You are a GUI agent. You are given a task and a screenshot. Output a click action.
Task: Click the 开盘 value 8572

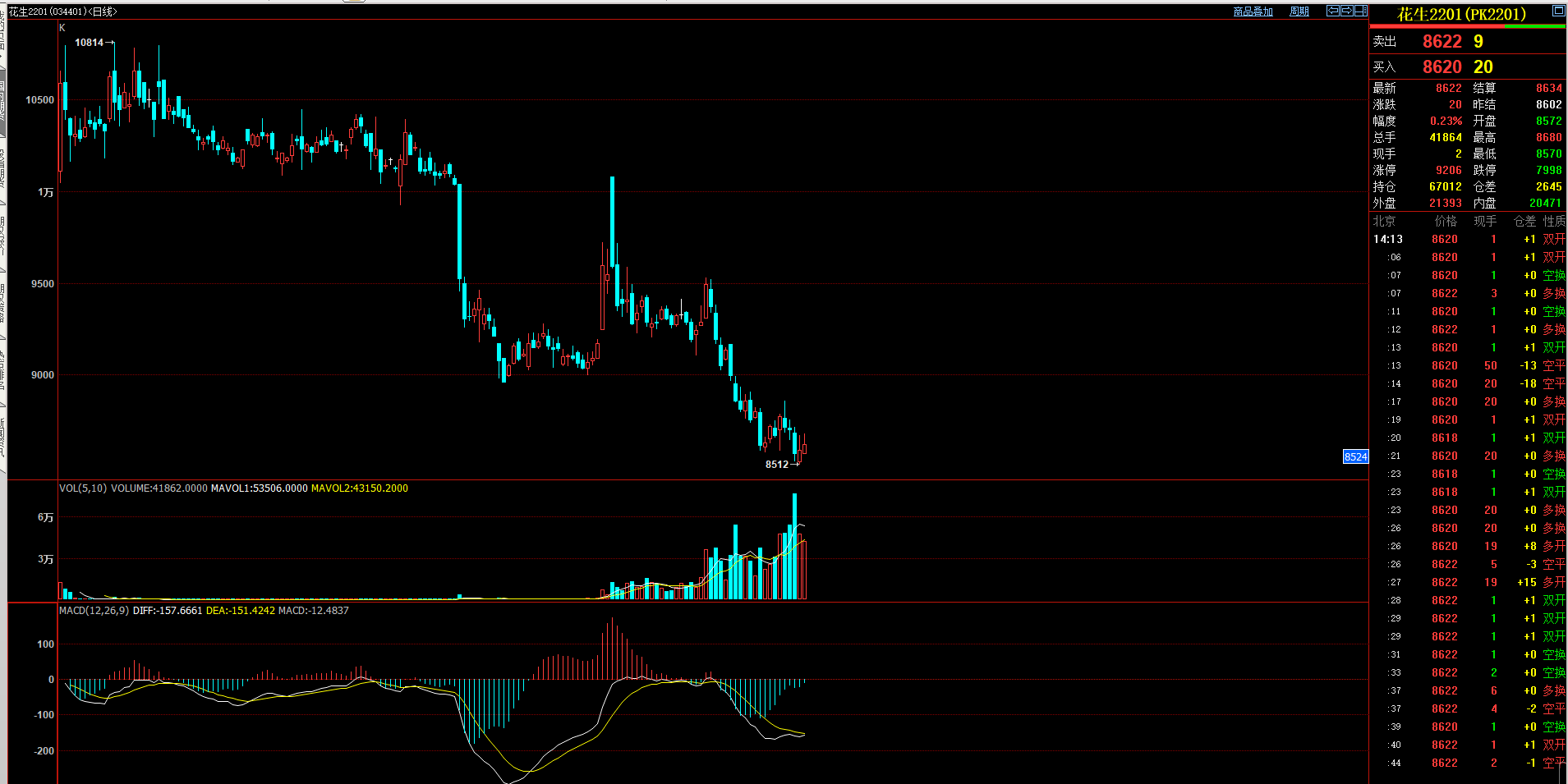coord(1549,121)
